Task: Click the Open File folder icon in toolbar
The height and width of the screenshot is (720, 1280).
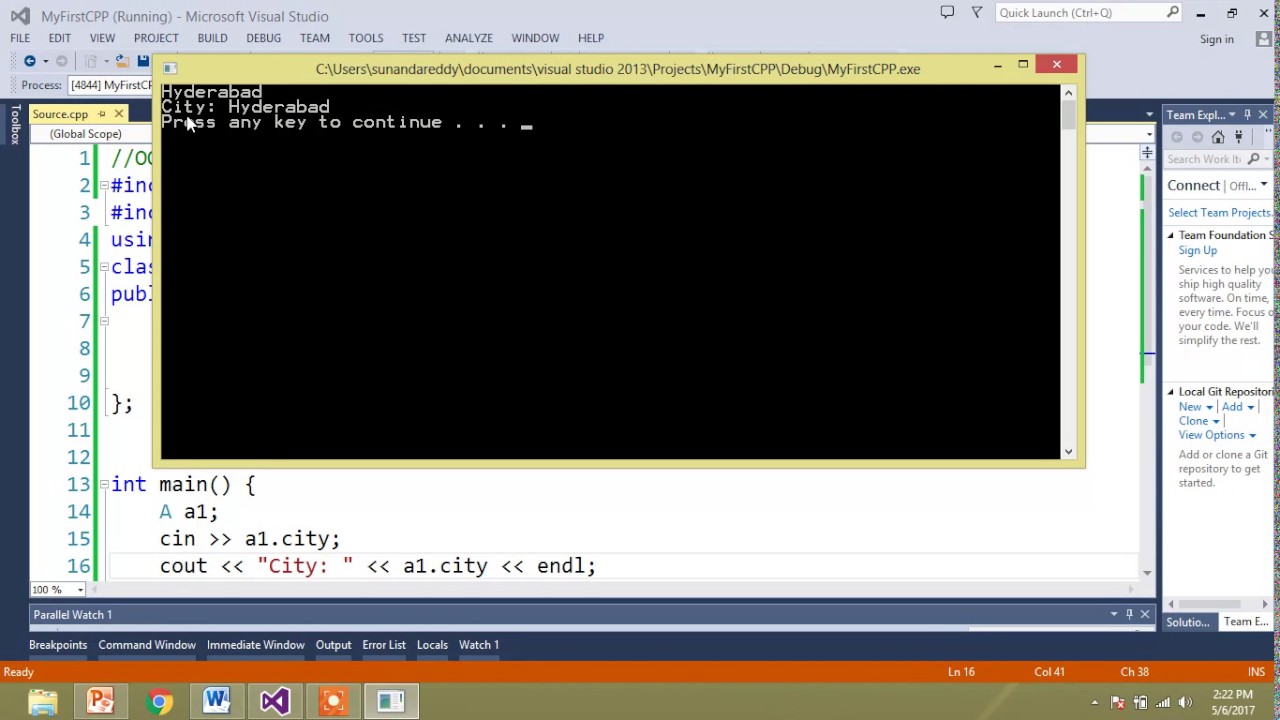Action: click(x=122, y=61)
